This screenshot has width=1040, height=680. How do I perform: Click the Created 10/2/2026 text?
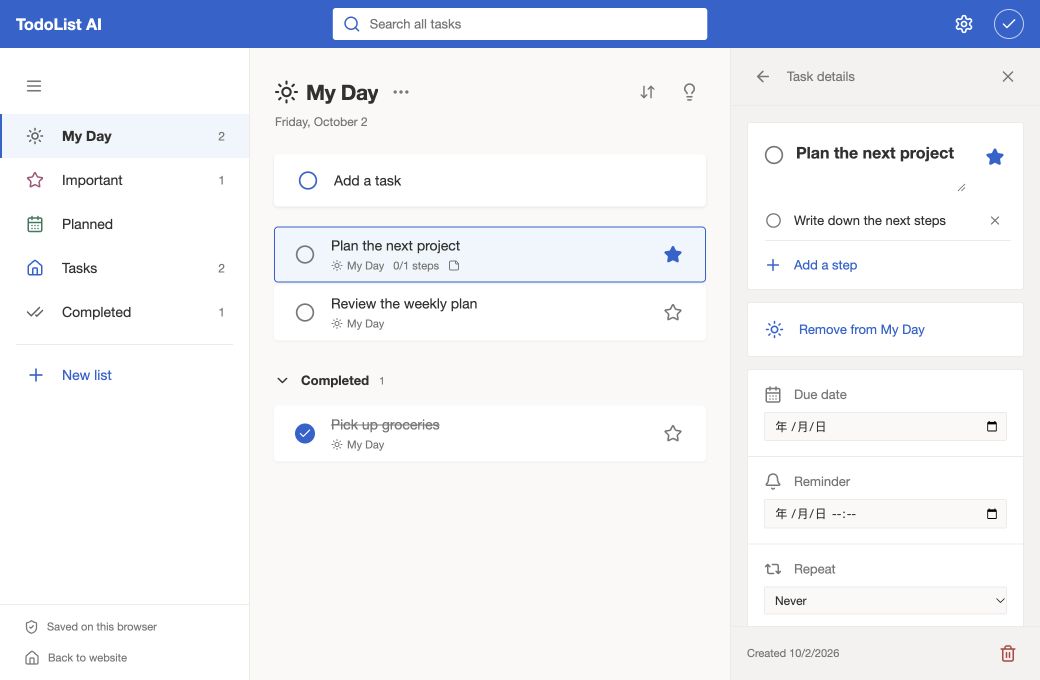point(793,653)
